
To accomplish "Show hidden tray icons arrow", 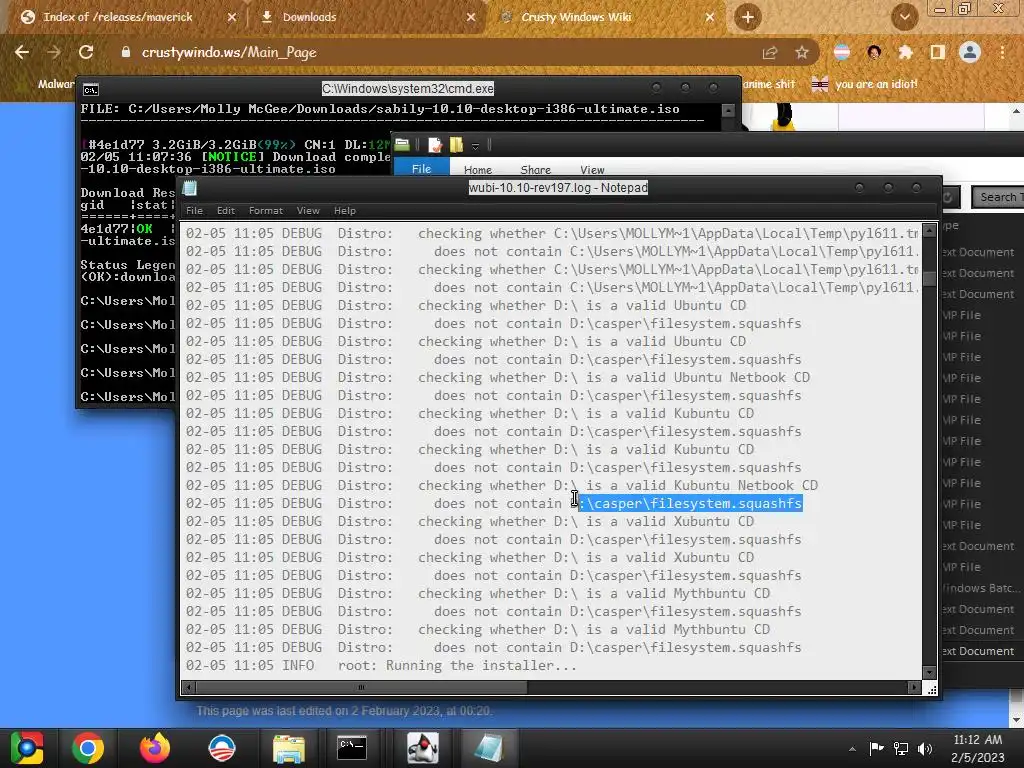I will (x=852, y=749).
